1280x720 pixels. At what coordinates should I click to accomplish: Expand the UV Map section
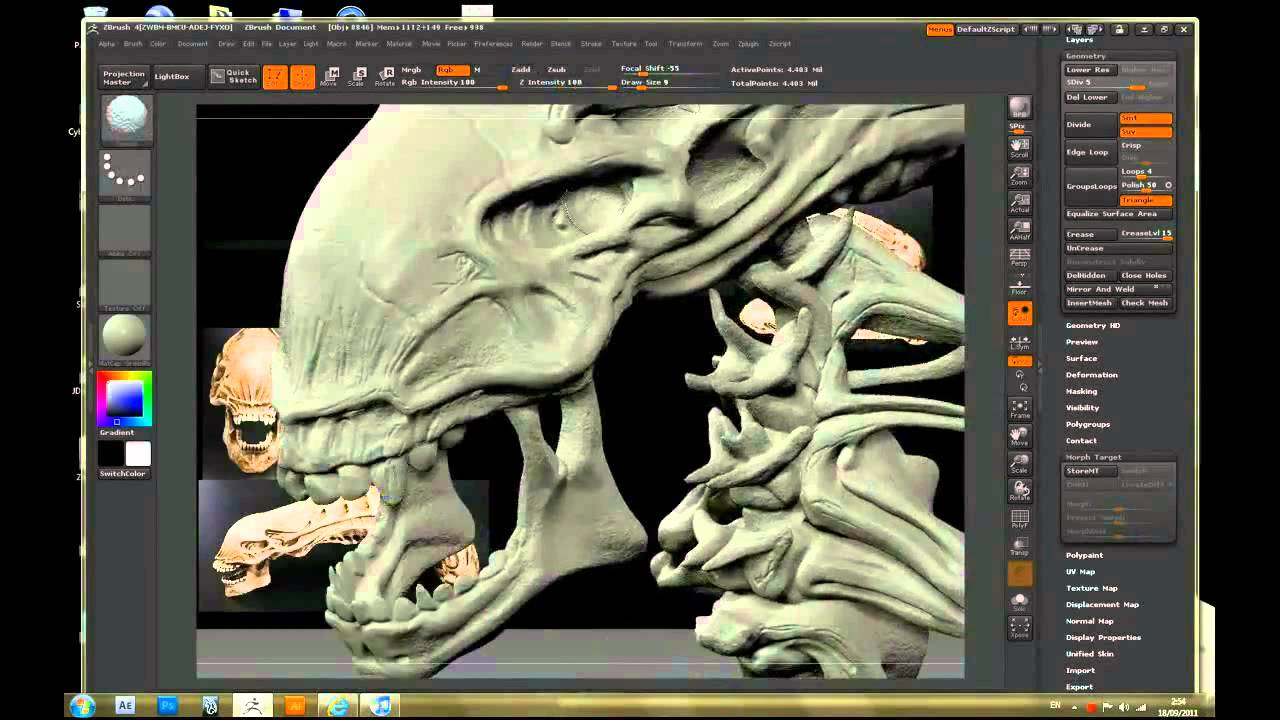(x=1080, y=572)
